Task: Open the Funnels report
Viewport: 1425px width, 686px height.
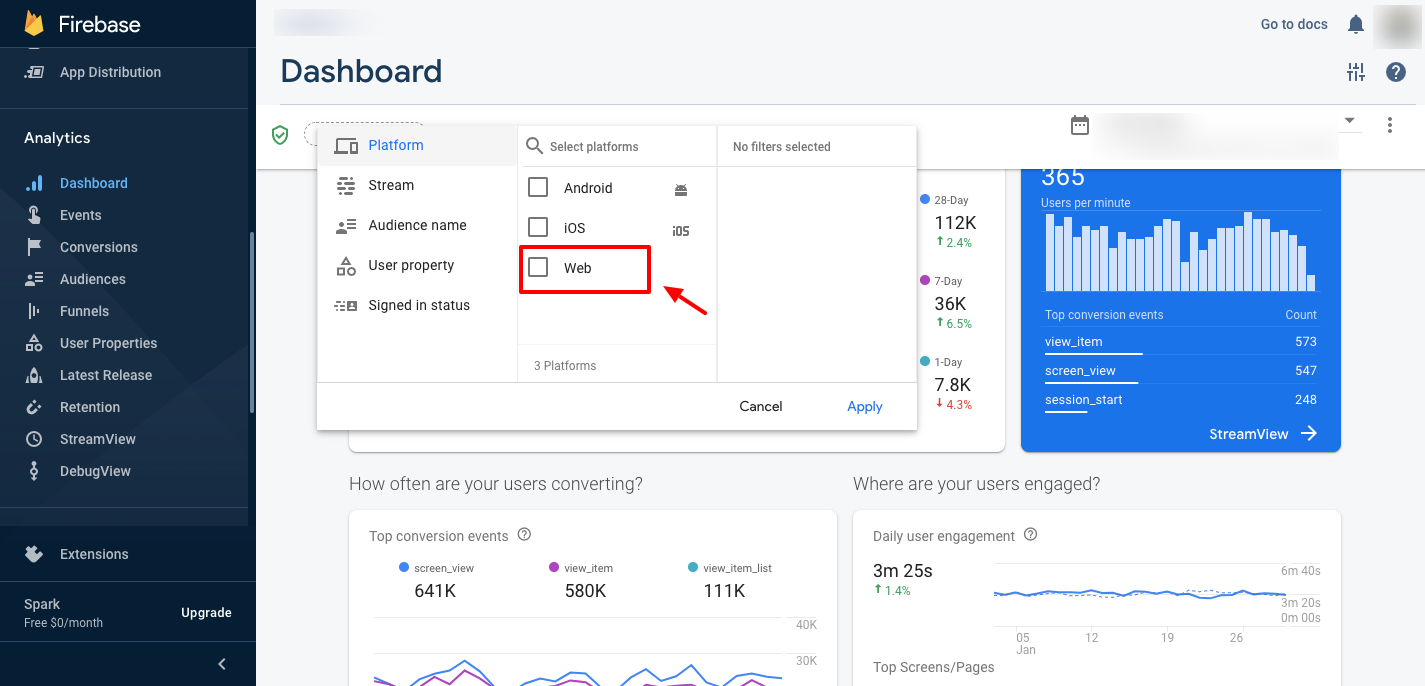Action: point(83,311)
